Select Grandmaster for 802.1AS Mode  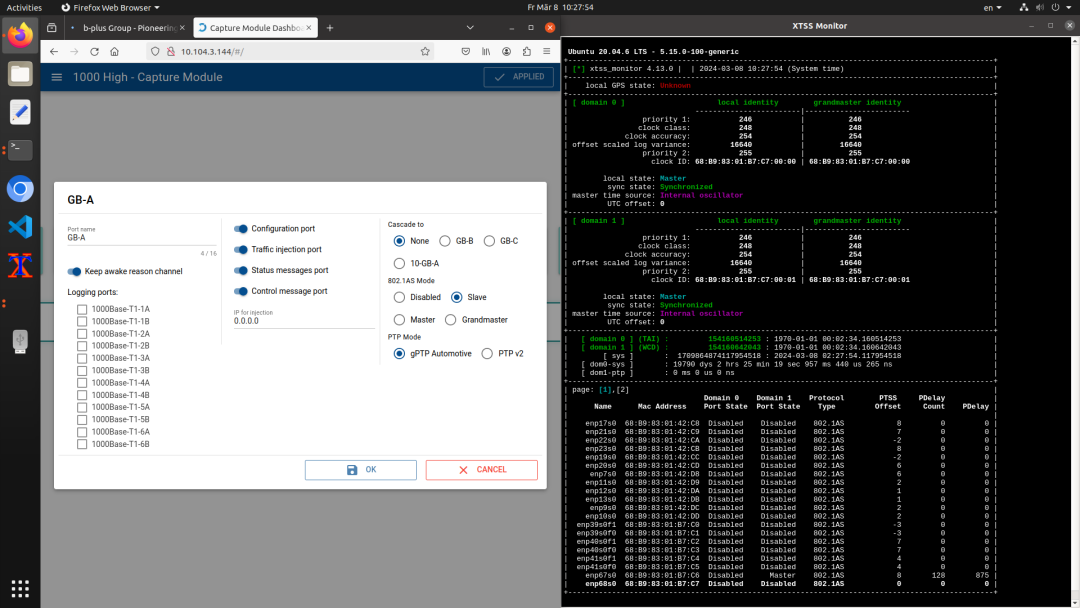click(x=451, y=320)
